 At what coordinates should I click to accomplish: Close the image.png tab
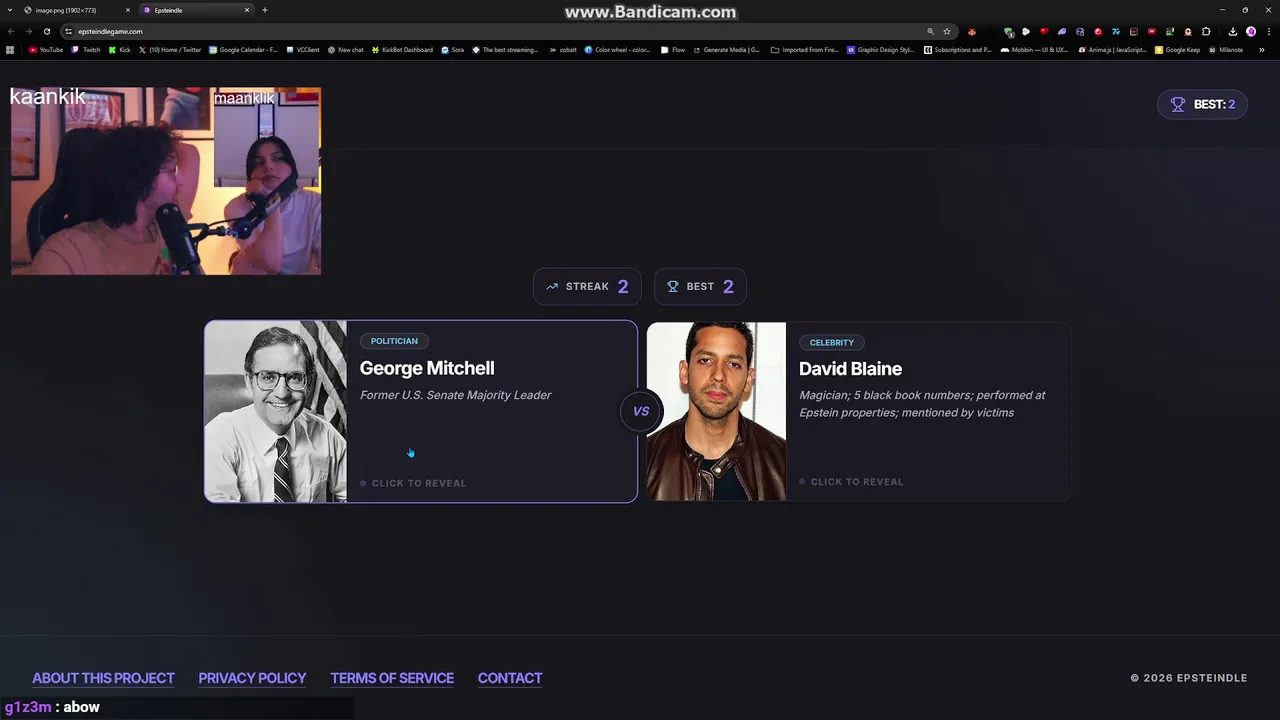tap(127, 10)
